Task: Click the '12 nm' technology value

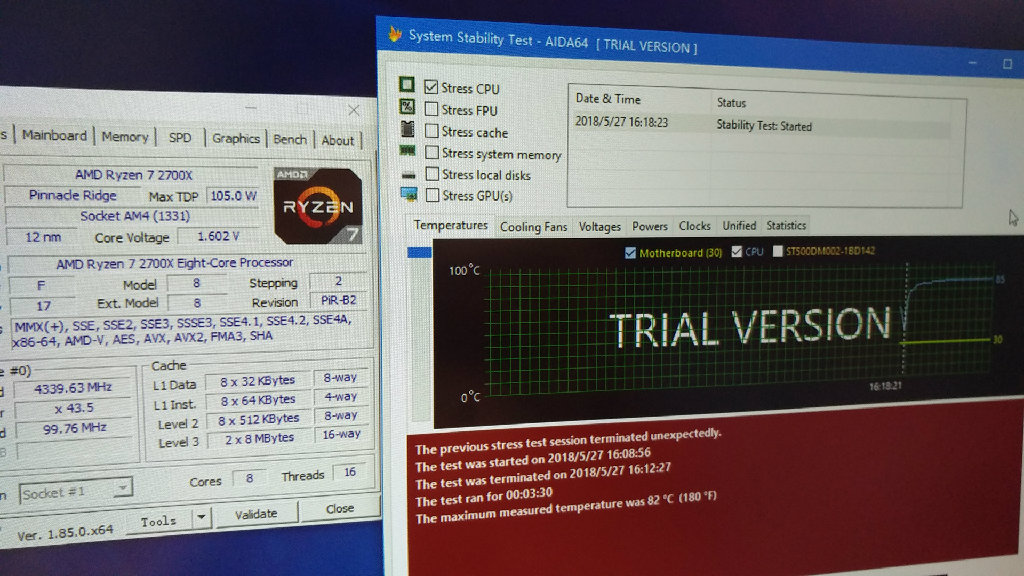Action: coord(42,237)
